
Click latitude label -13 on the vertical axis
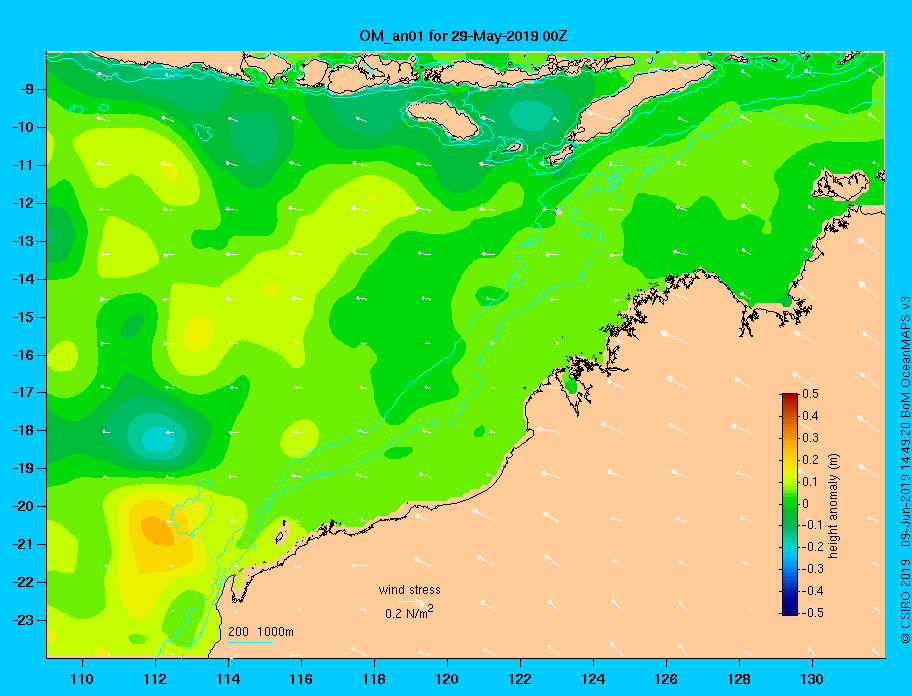[23, 241]
